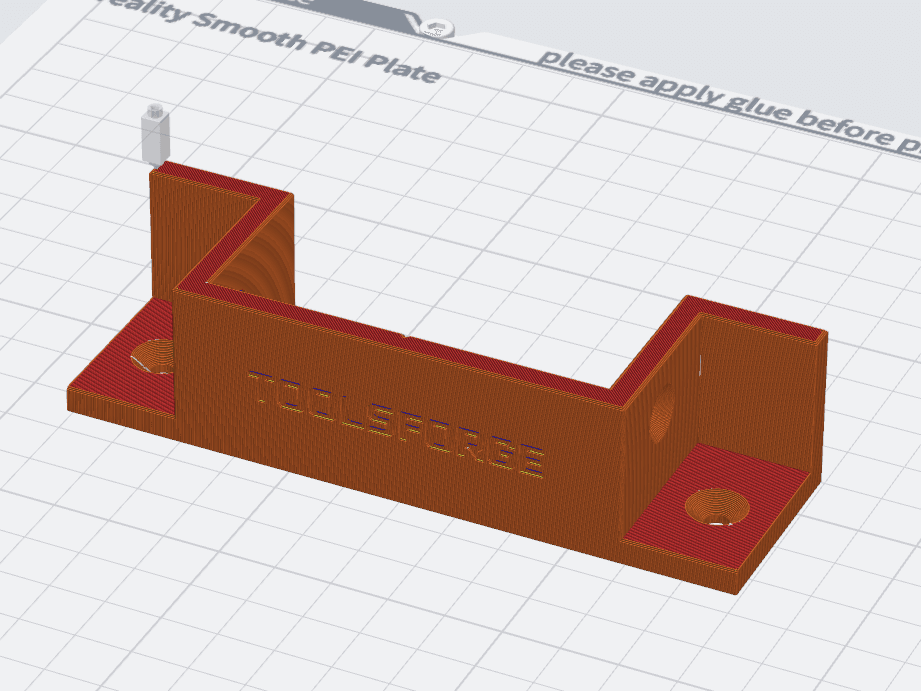The width and height of the screenshot is (921, 691).
Task: Click the countersunk screw hole on left foot
Action: tap(153, 356)
